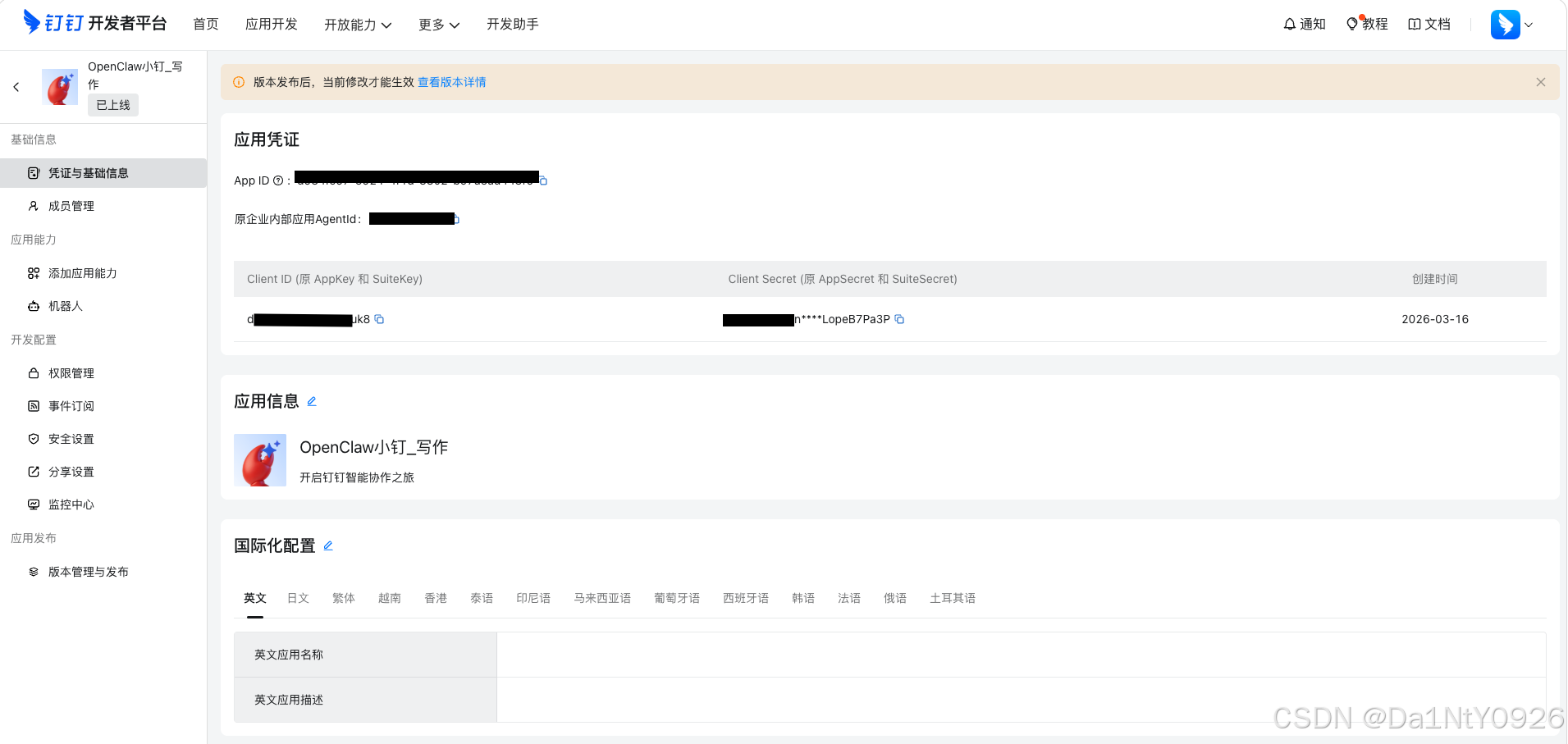Go to 应用开发 in top navigation
Viewport: 1568px width, 744px height.
(x=272, y=24)
